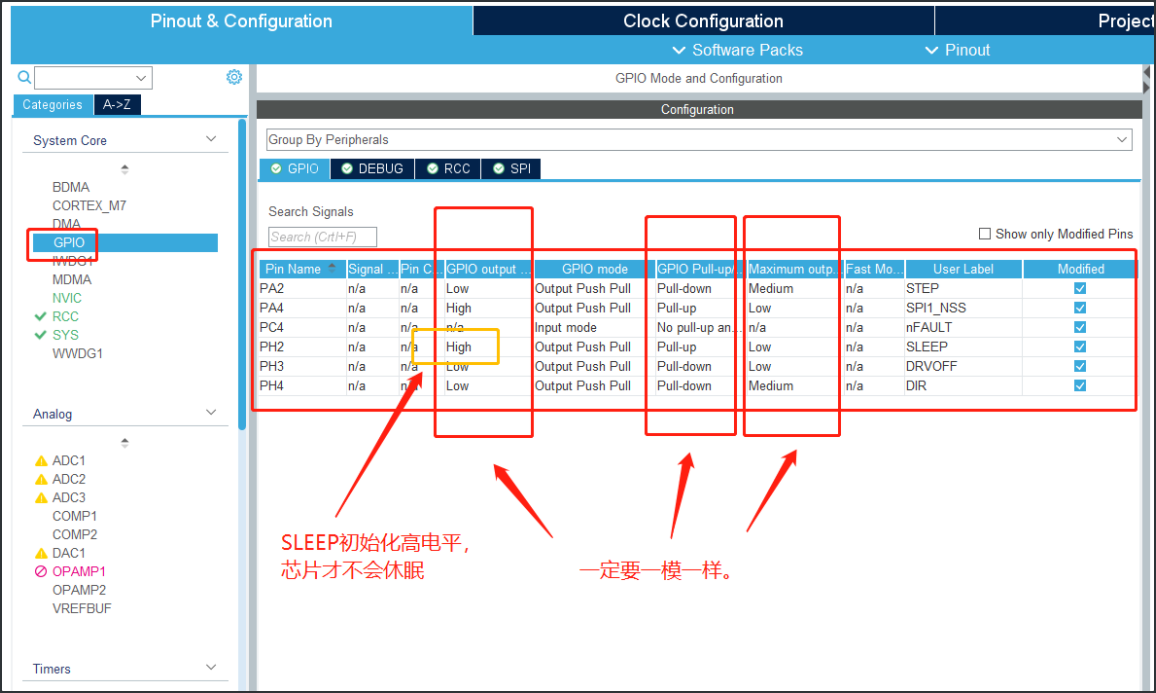Switch to the Clock Configuration tab
This screenshot has height=693, width=1156.
pyautogui.click(x=702, y=20)
